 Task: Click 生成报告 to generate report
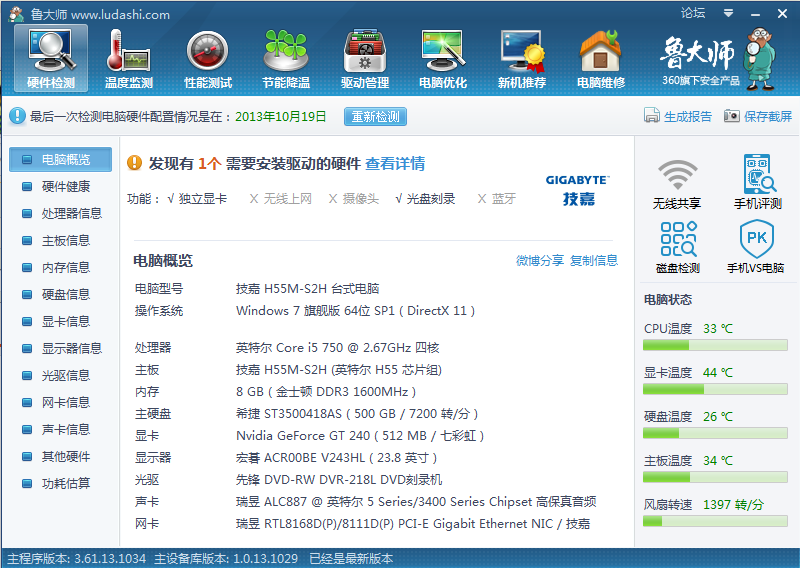pyautogui.click(x=678, y=117)
